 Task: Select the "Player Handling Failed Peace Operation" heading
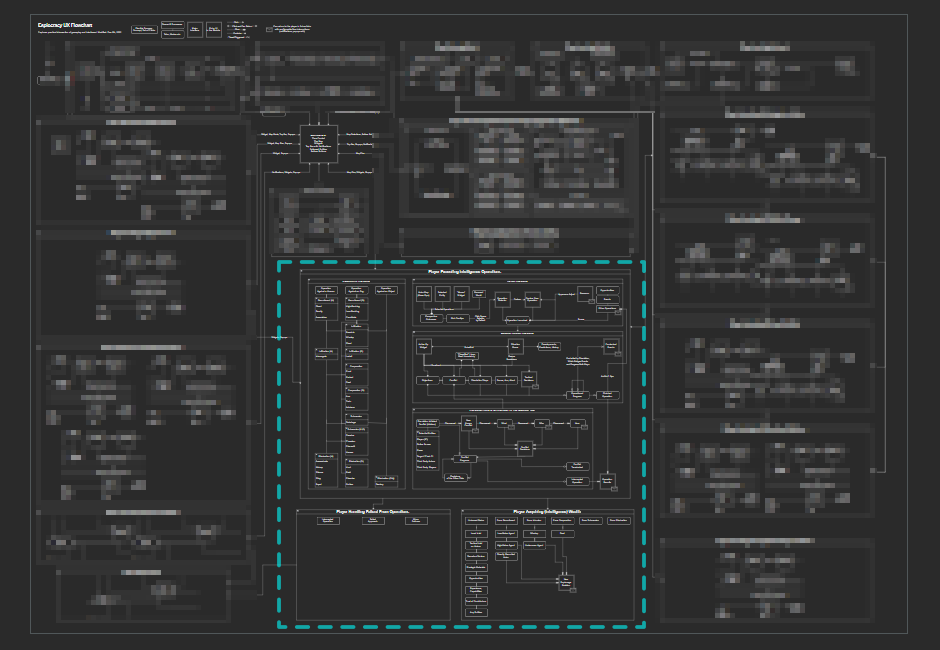pyautogui.click(x=373, y=511)
